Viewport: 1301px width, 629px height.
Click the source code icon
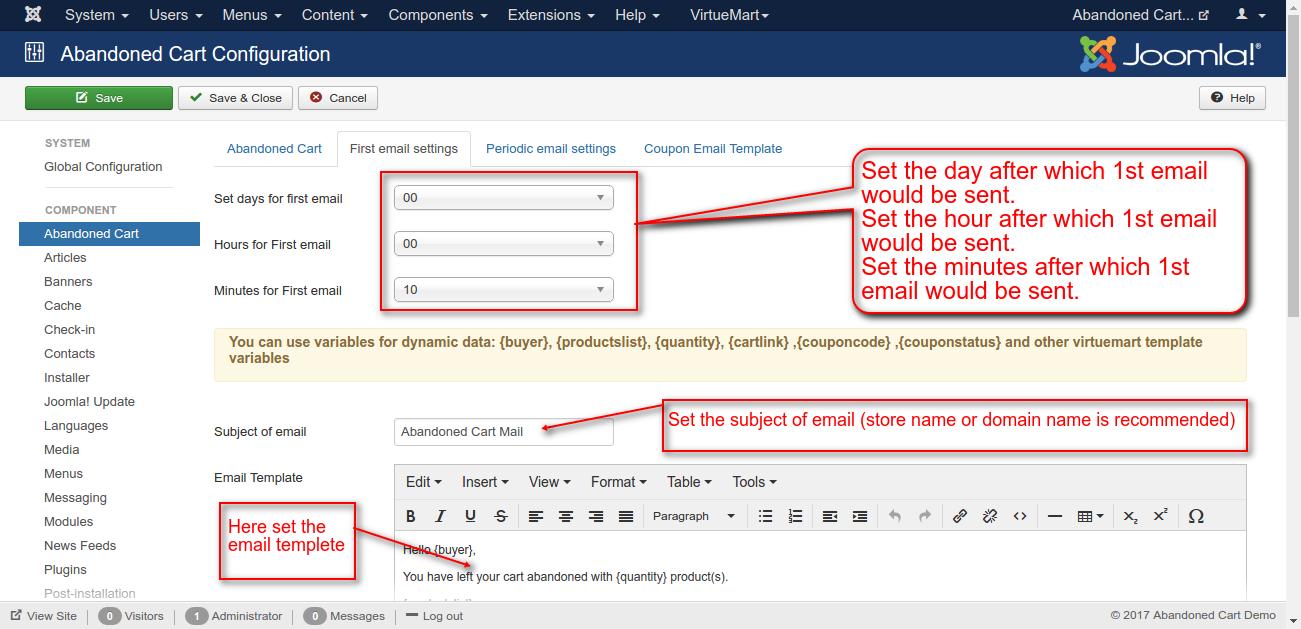coord(1020,516)
